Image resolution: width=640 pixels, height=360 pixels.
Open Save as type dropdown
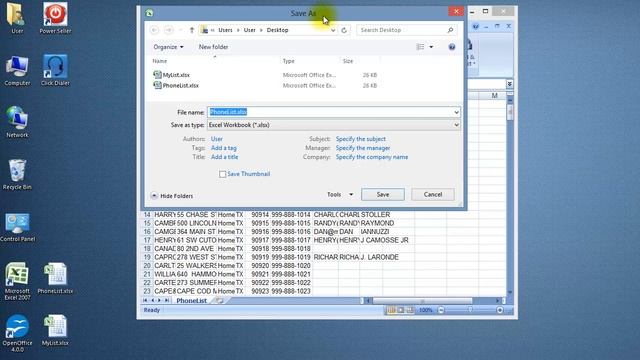tap(456, 125)
